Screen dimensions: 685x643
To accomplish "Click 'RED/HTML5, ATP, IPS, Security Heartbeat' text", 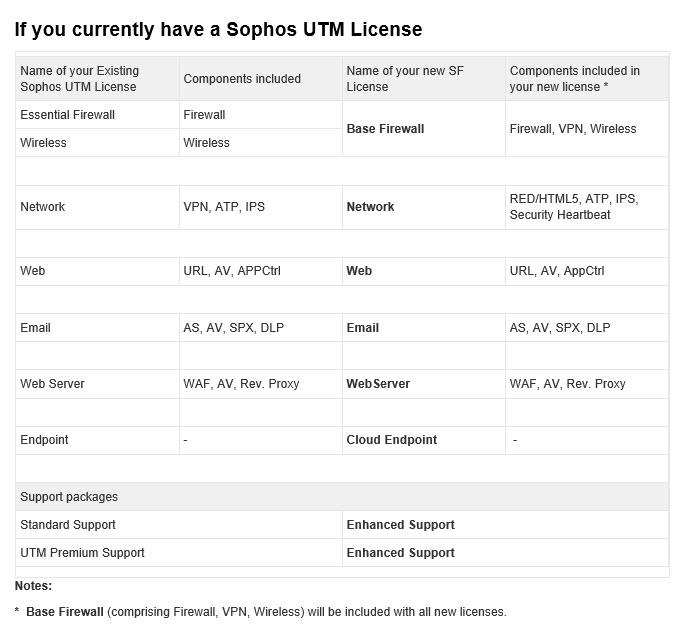I will (x=574, y=207).
